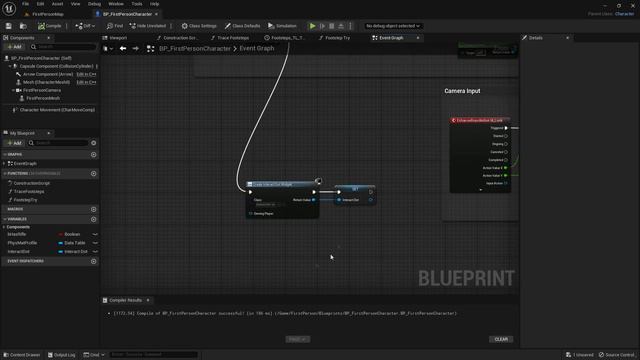The image size is (640, 360).
Task: Open the Find tool in the toolbar
Action: tap(115, 26)
